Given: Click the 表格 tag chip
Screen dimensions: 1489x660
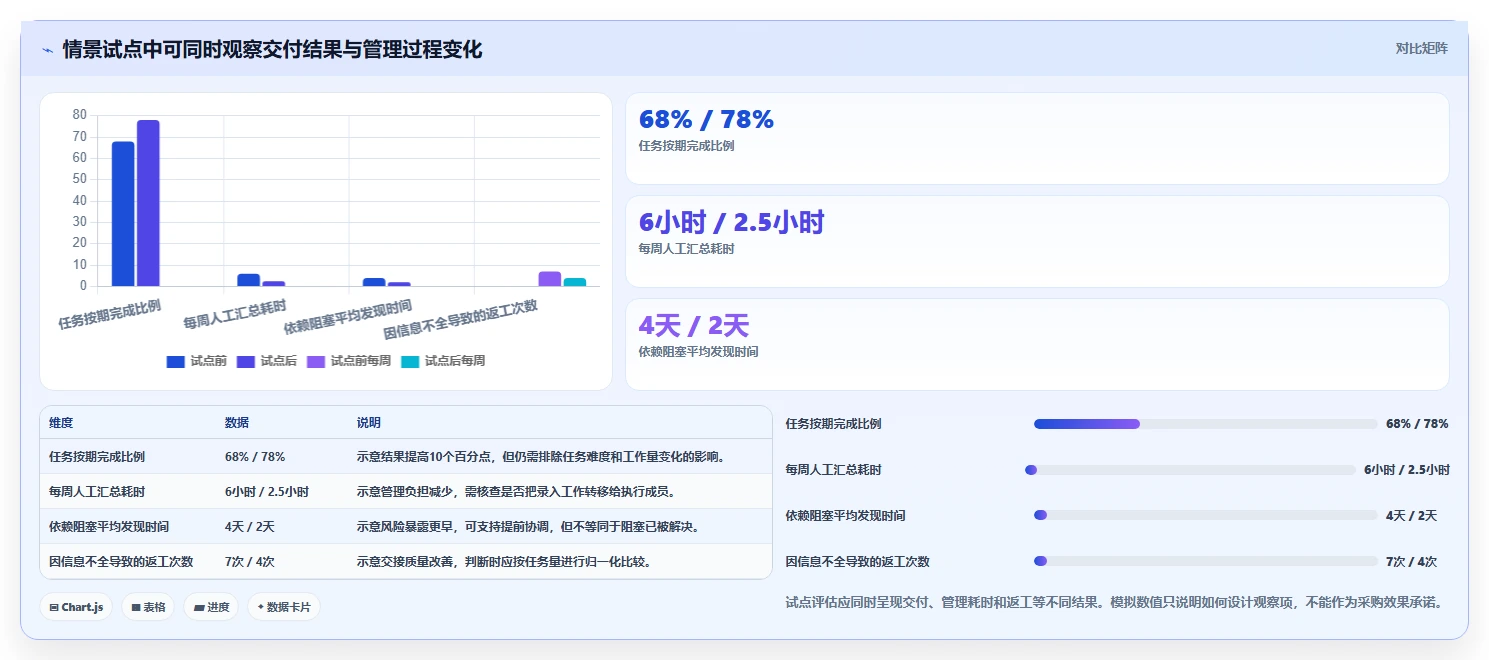Looking at the screenshot, I should [149, 607].
